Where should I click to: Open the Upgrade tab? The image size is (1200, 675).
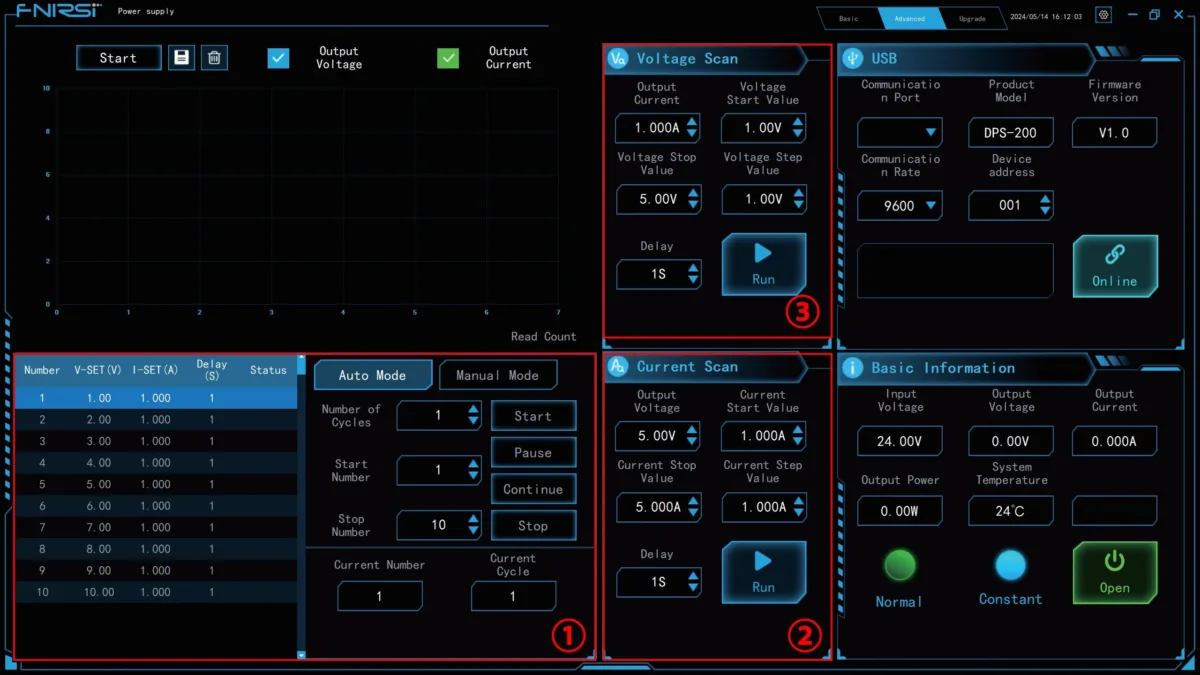click(972, 18)
